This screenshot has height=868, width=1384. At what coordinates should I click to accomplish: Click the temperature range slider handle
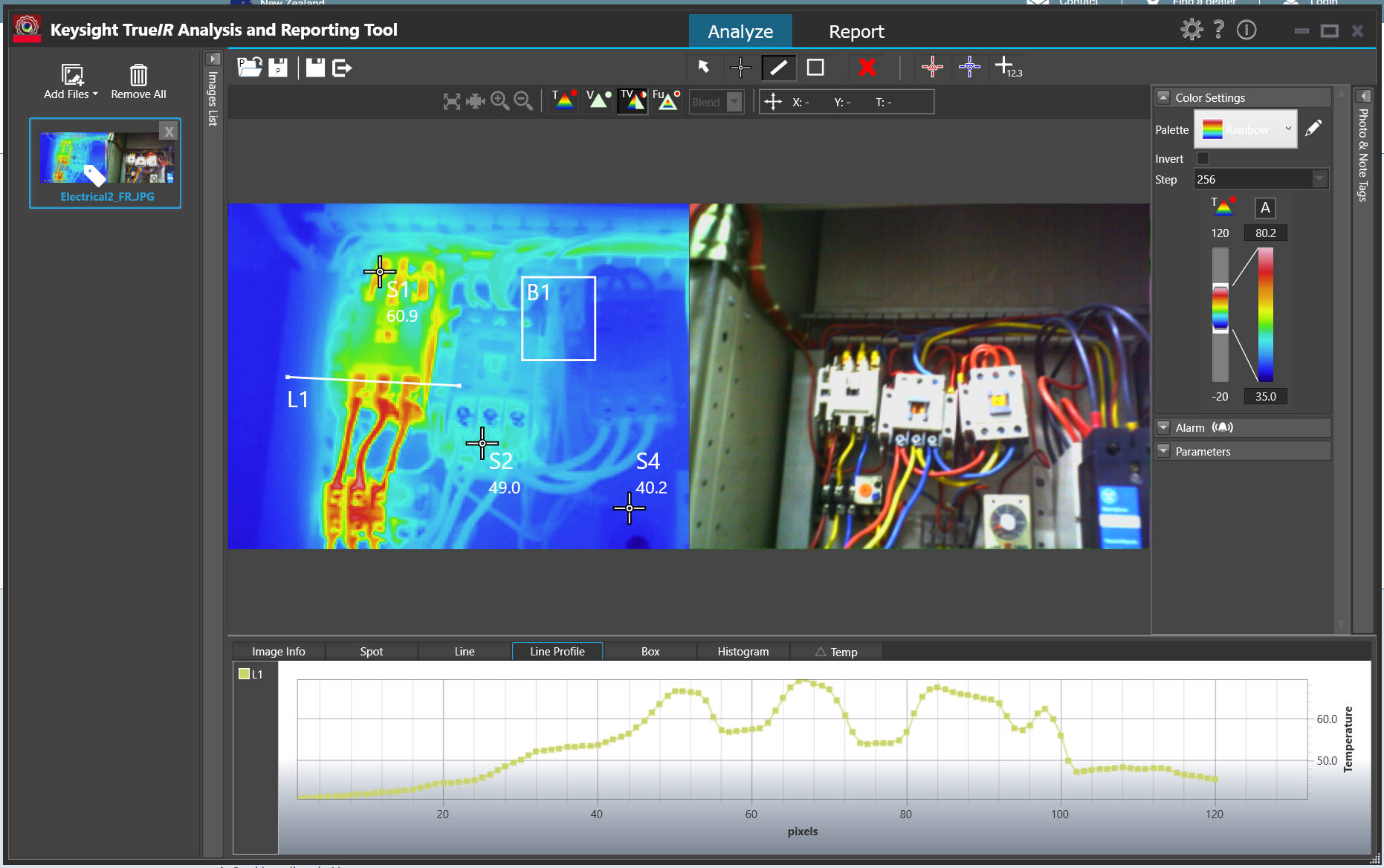[1220, 308]
